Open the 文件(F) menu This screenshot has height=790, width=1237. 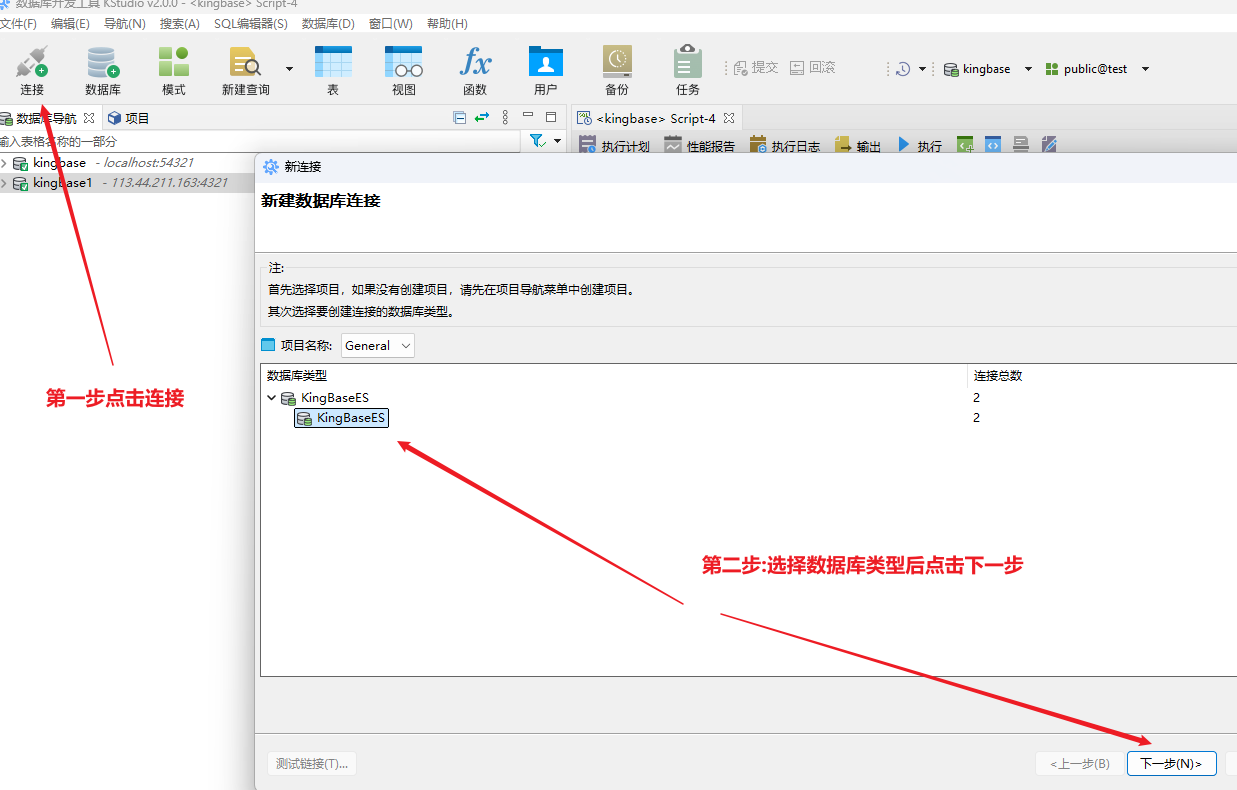[x=18, y=23]
